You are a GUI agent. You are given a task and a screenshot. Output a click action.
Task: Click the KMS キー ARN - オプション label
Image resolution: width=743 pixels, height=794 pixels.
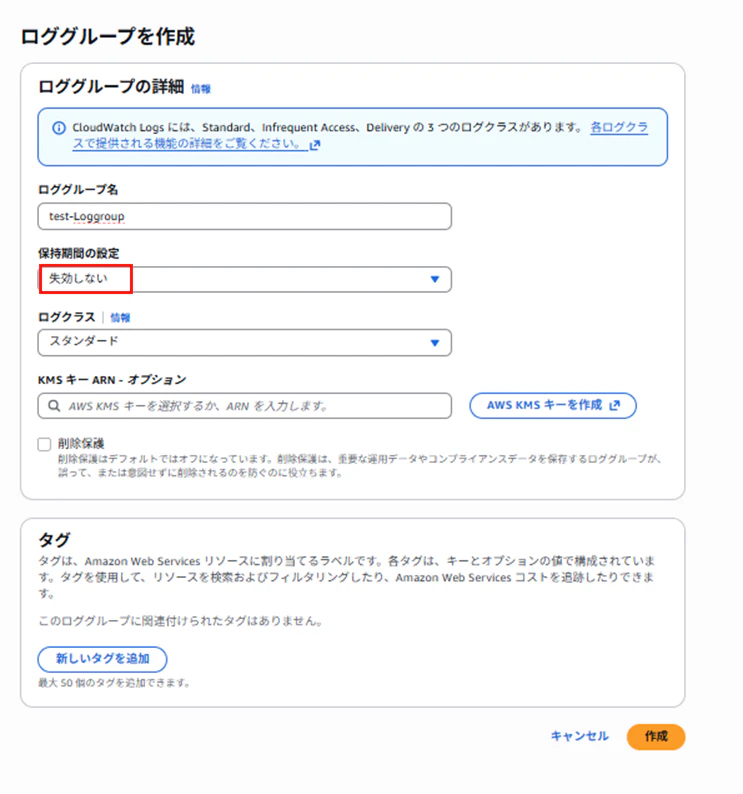[x=112, y=380]
